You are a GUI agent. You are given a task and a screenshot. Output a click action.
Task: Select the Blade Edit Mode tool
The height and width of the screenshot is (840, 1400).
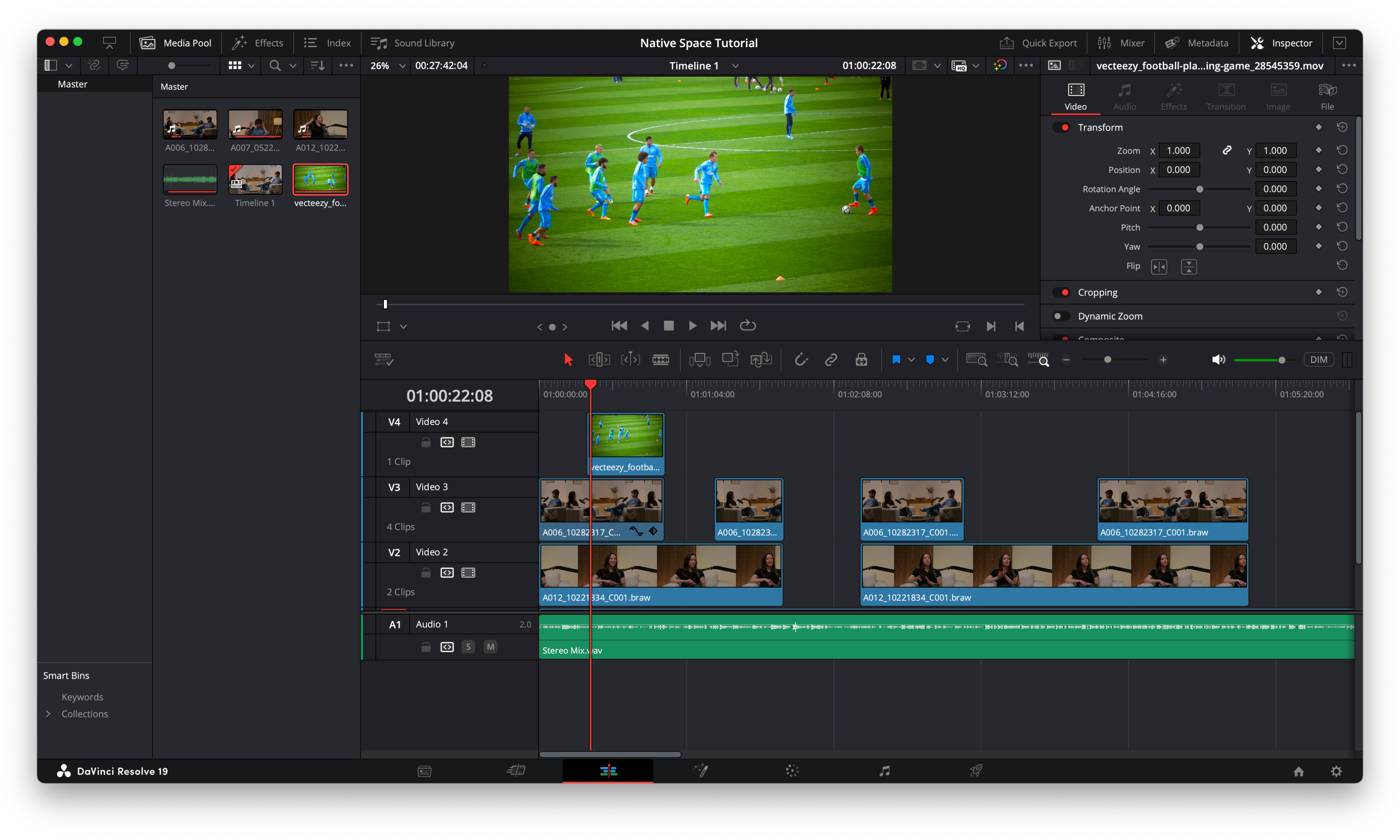click(x=660, y=360)
